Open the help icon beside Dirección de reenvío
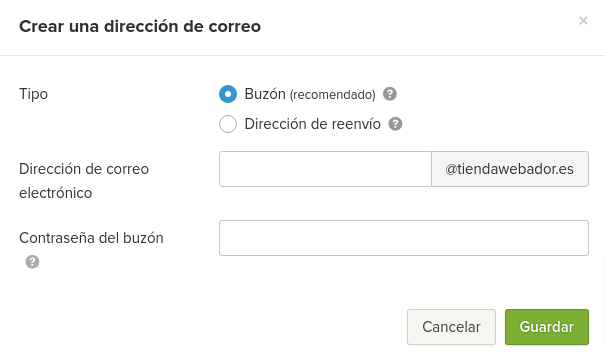605x362 pixels. pyautogui.click(x=395, y=124)
